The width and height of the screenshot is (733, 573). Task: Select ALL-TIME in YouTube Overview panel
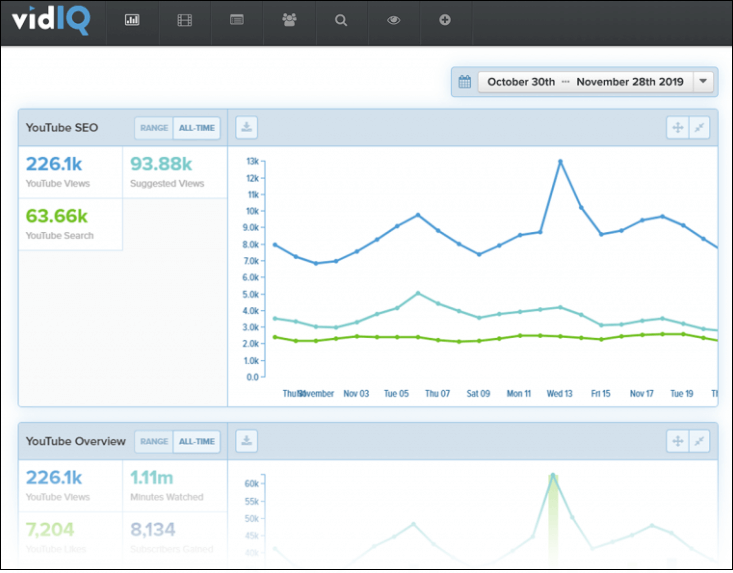[197, 442]
